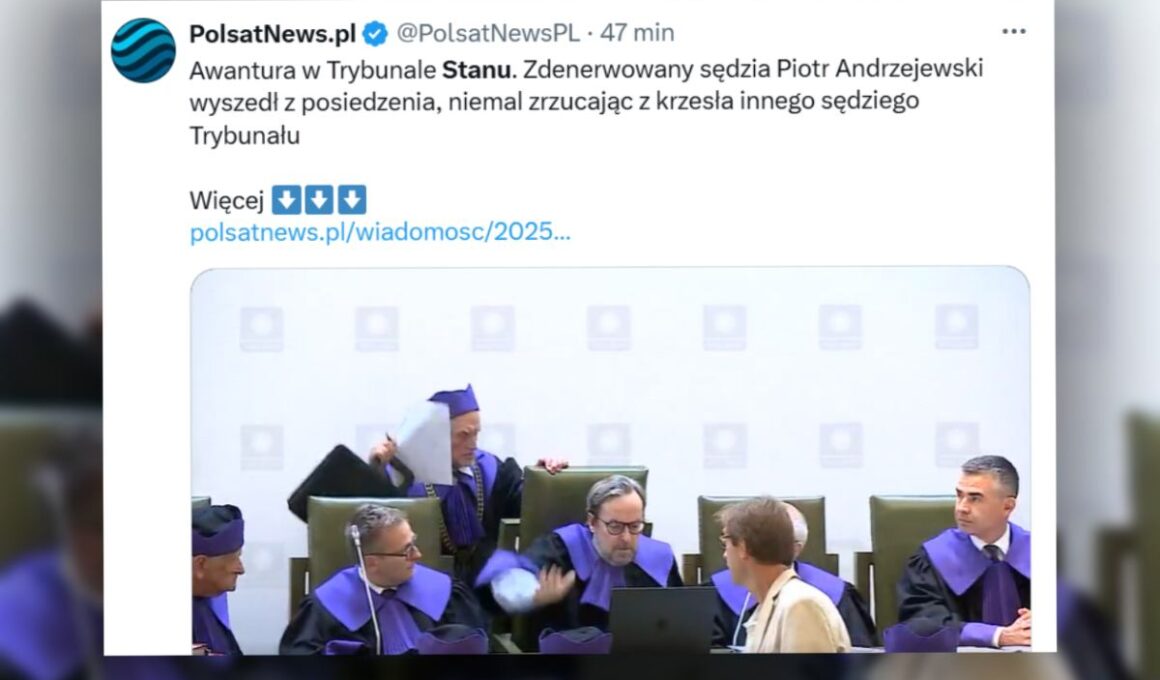The image size is (1160, 680).
Task: Click the first down-arrow emoji
Action: point(286,200)
